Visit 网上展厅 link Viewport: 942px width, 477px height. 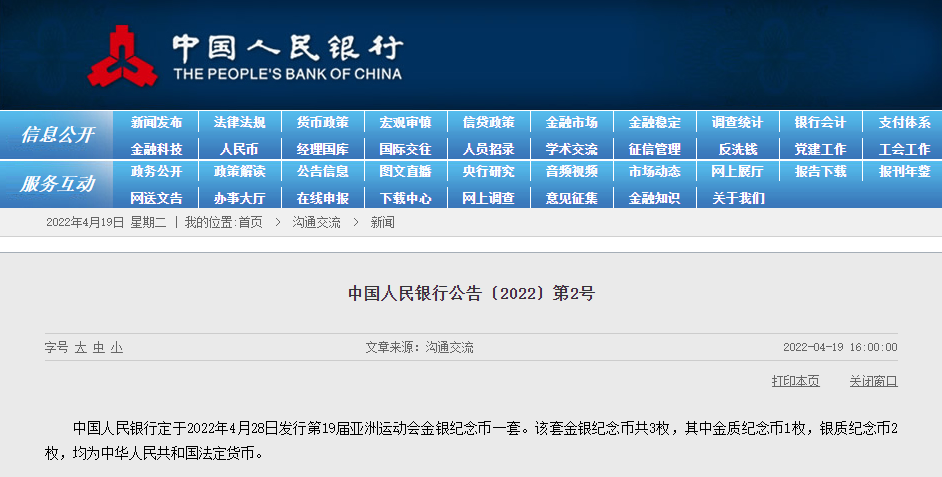pyautogui.click(x=737, y=172)
